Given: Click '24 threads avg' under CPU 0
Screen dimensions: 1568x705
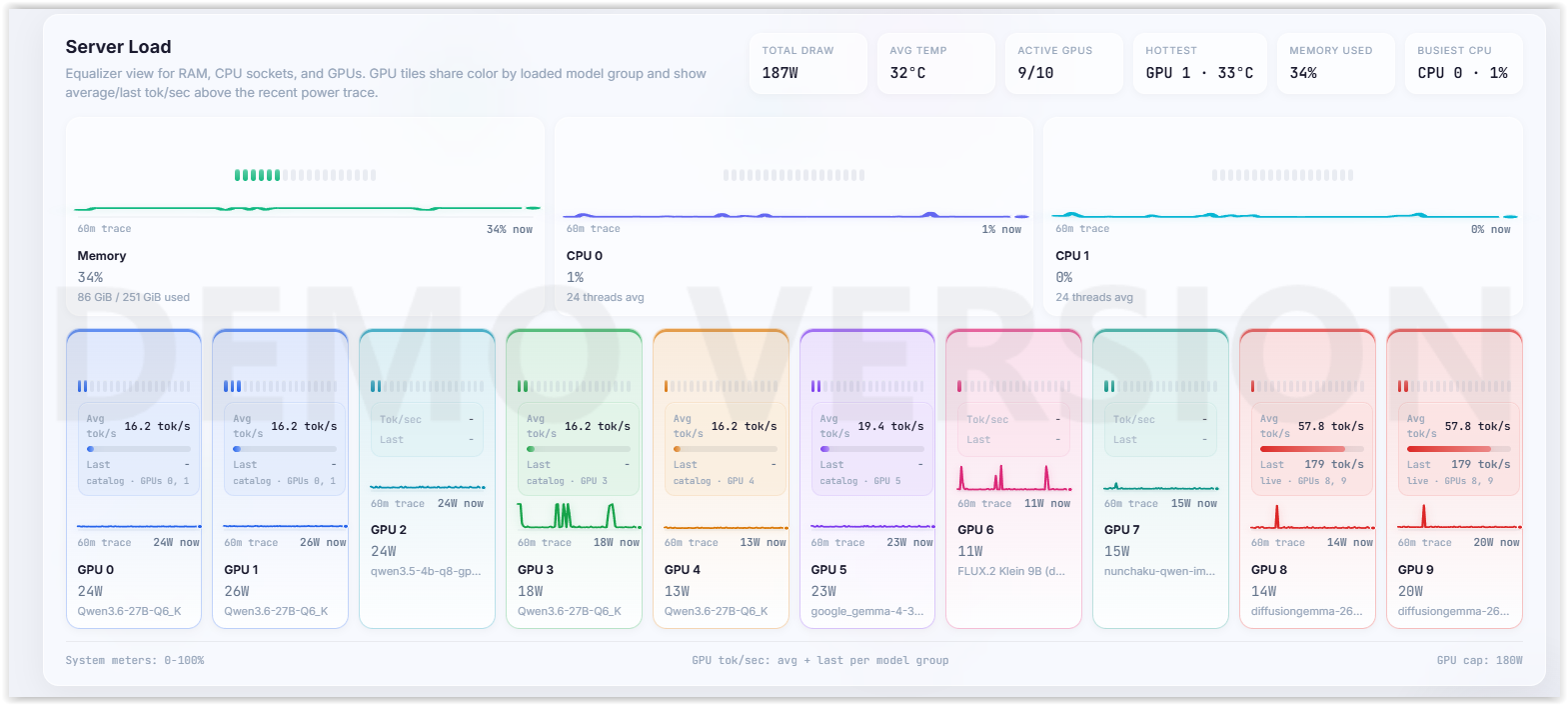Looking at the screenshot, I should click(x=605, y=297).
